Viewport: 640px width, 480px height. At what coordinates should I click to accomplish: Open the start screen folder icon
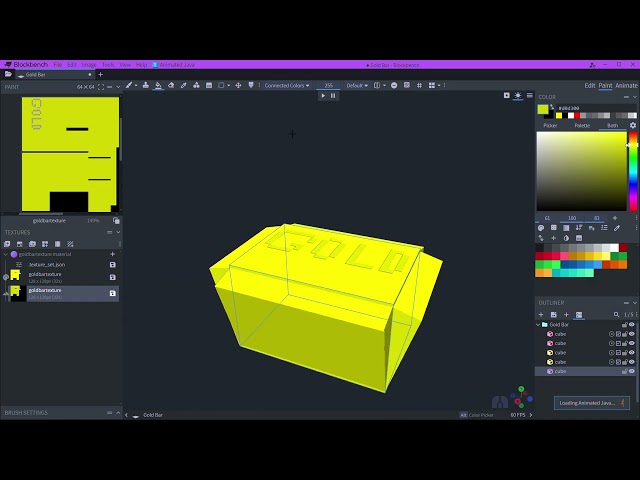pyautogui.click(x=8, y=74)
